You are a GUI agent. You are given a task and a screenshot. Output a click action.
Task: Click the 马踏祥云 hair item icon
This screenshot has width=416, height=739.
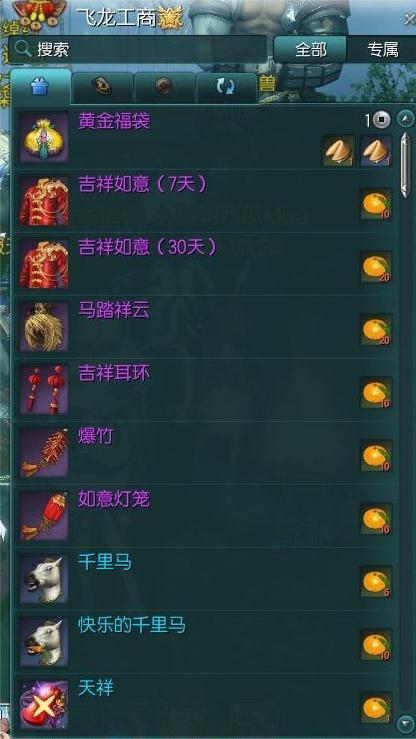[x=44, y=327]
